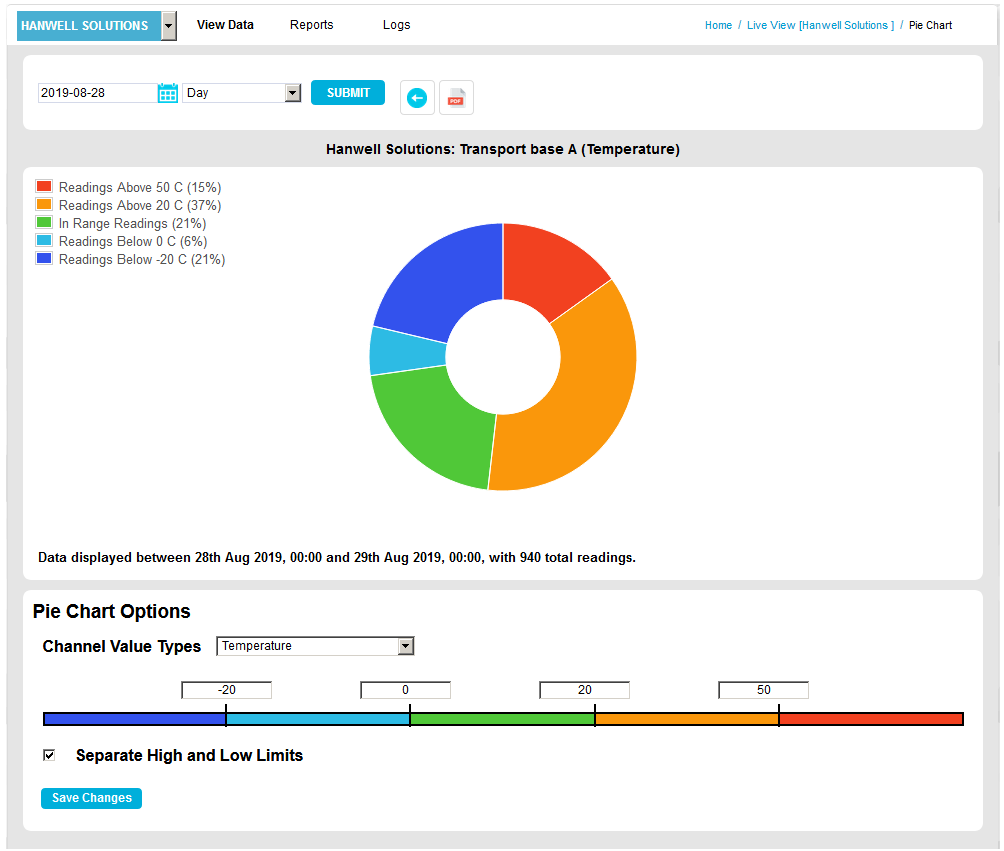The width and height of the screenshot is (1004, 851).
Task: Open the Logs menu
Action: click(x=396, y=25)
